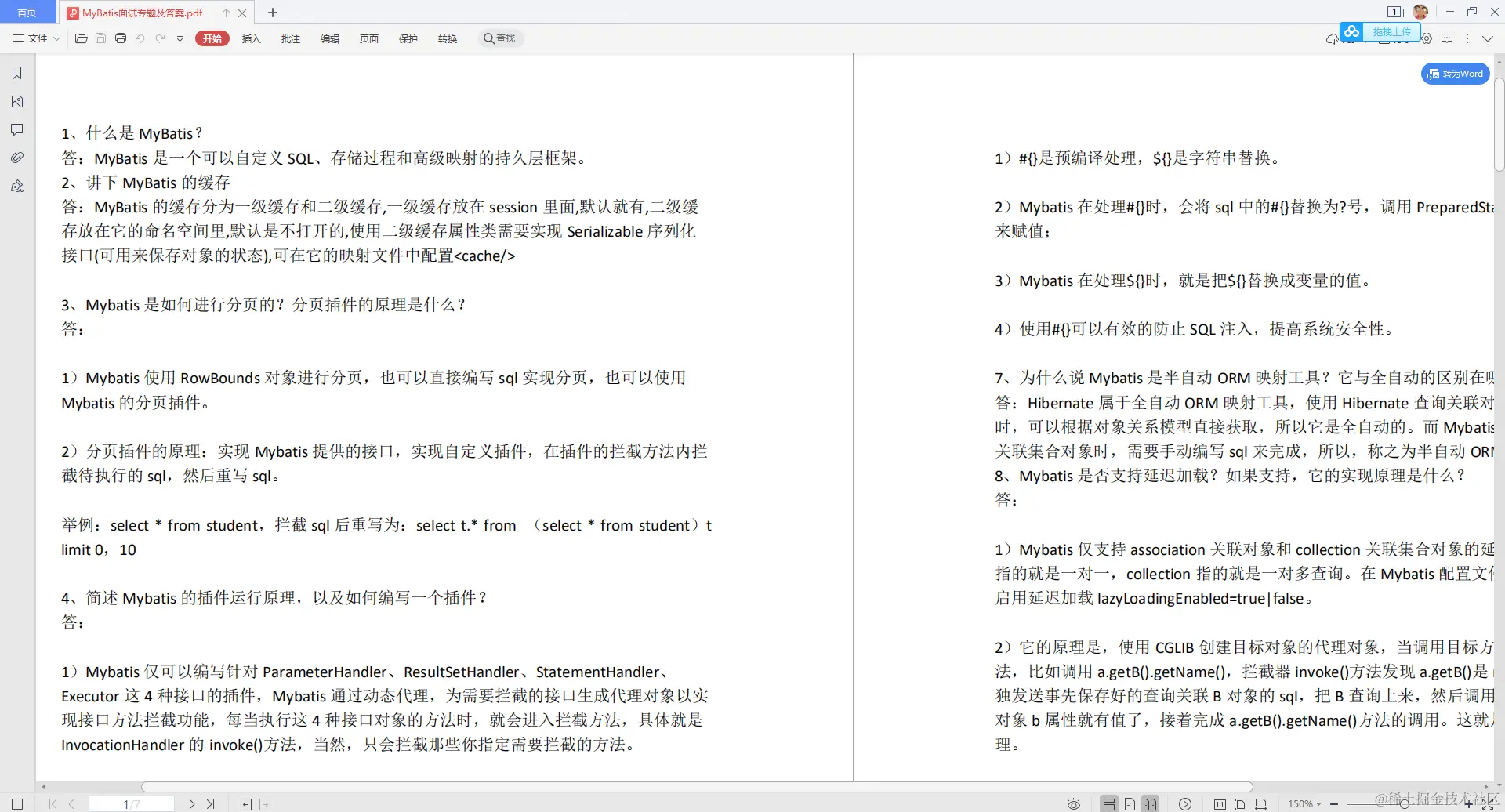Open the attachments paperclip panel
Image resolution: width=1505 pixels, height=812 pixels.
(x=17, y=158)
